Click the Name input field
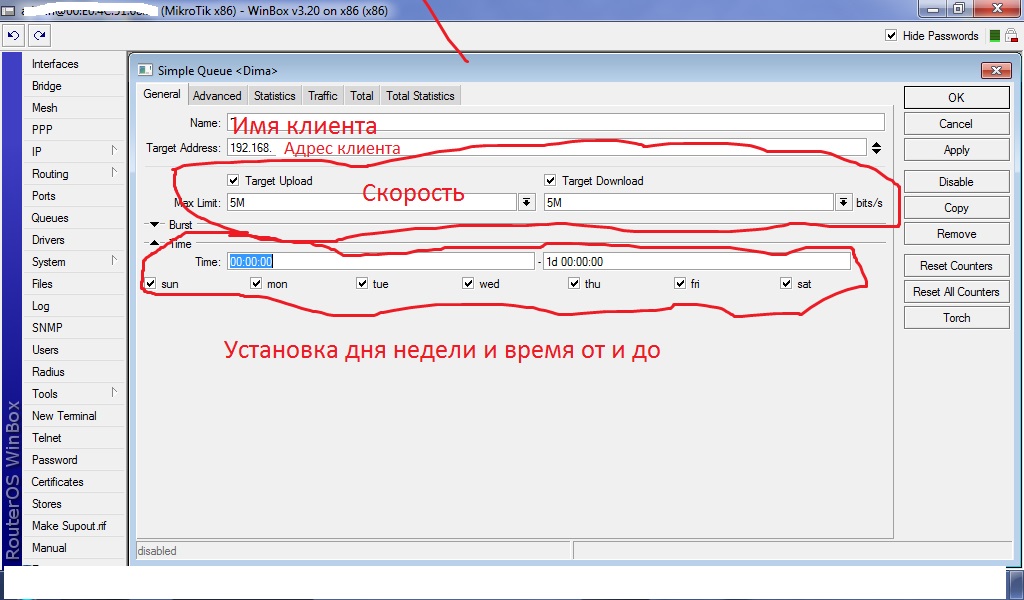 point(556,122)
